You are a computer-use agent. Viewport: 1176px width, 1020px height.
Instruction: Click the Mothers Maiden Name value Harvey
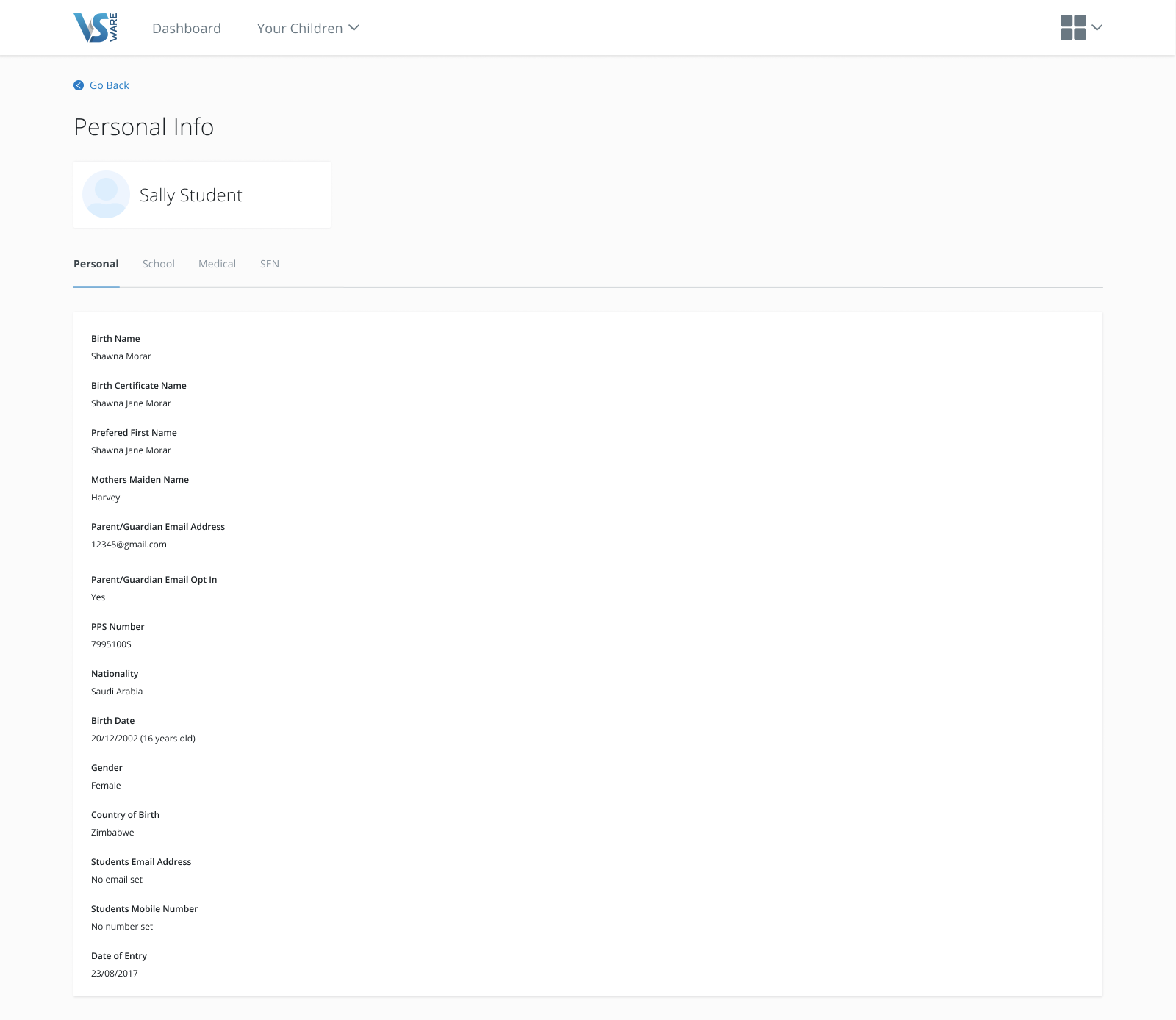coord(106,498)
